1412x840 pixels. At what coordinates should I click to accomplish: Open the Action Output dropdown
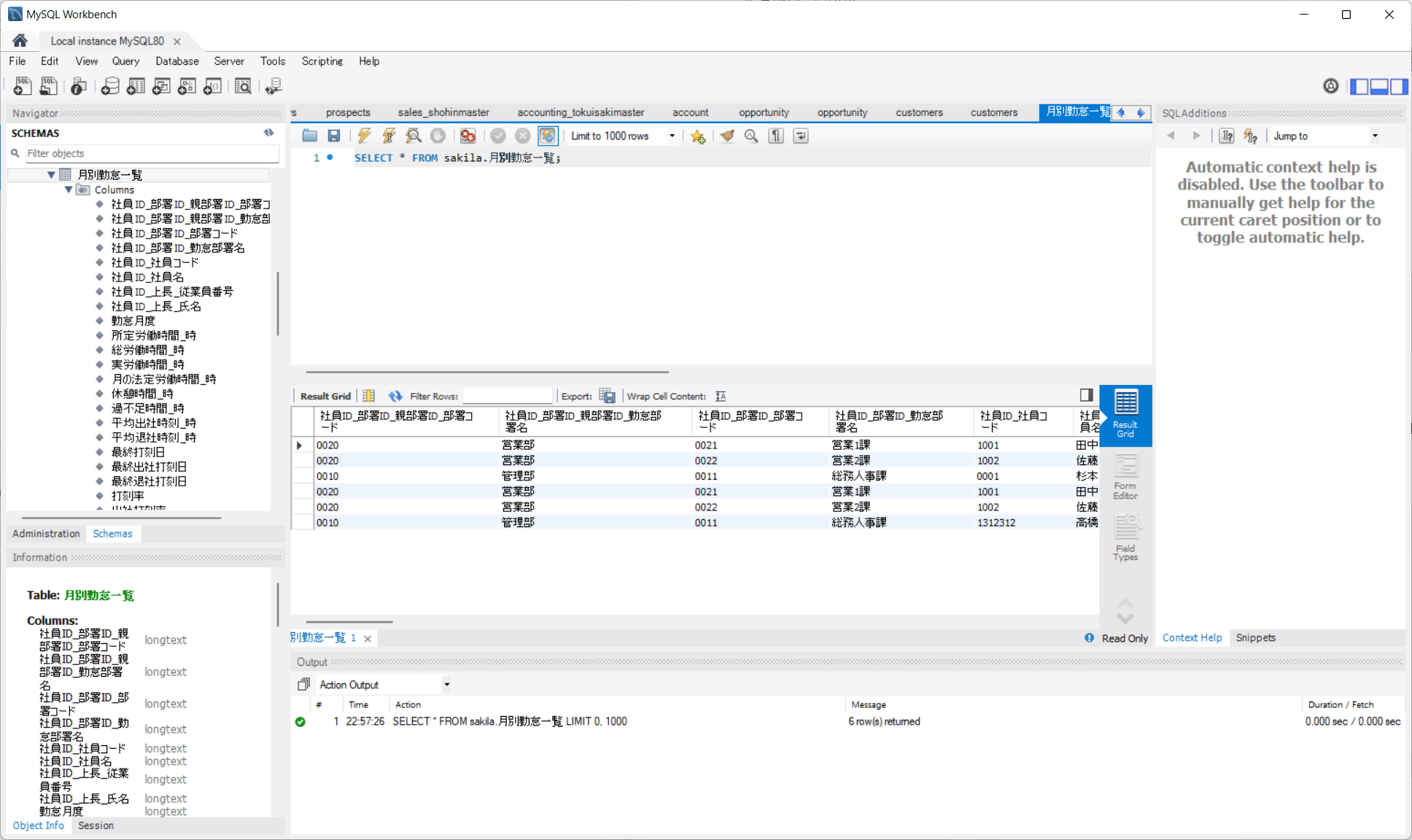click(446, 685)
